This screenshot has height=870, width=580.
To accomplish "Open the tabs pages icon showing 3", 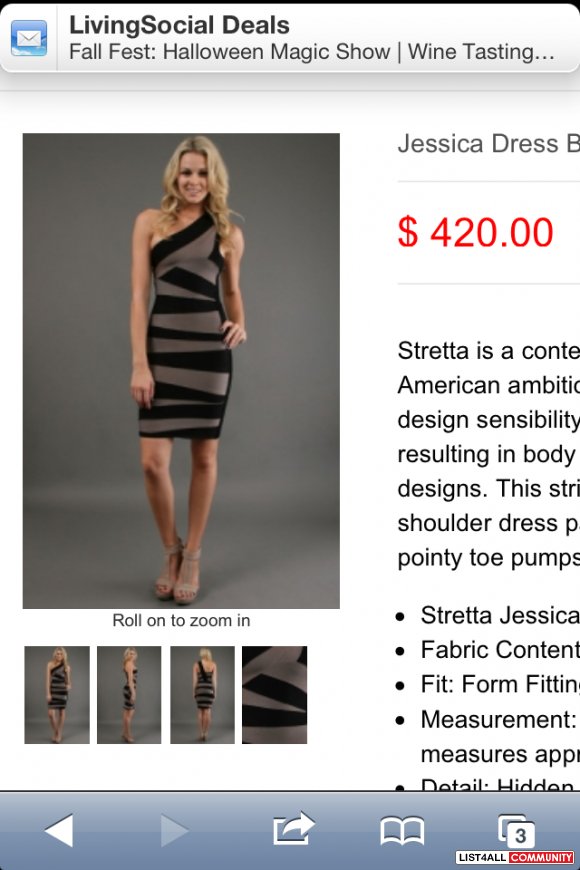I will pyautogui.click(x=516, y=831).
